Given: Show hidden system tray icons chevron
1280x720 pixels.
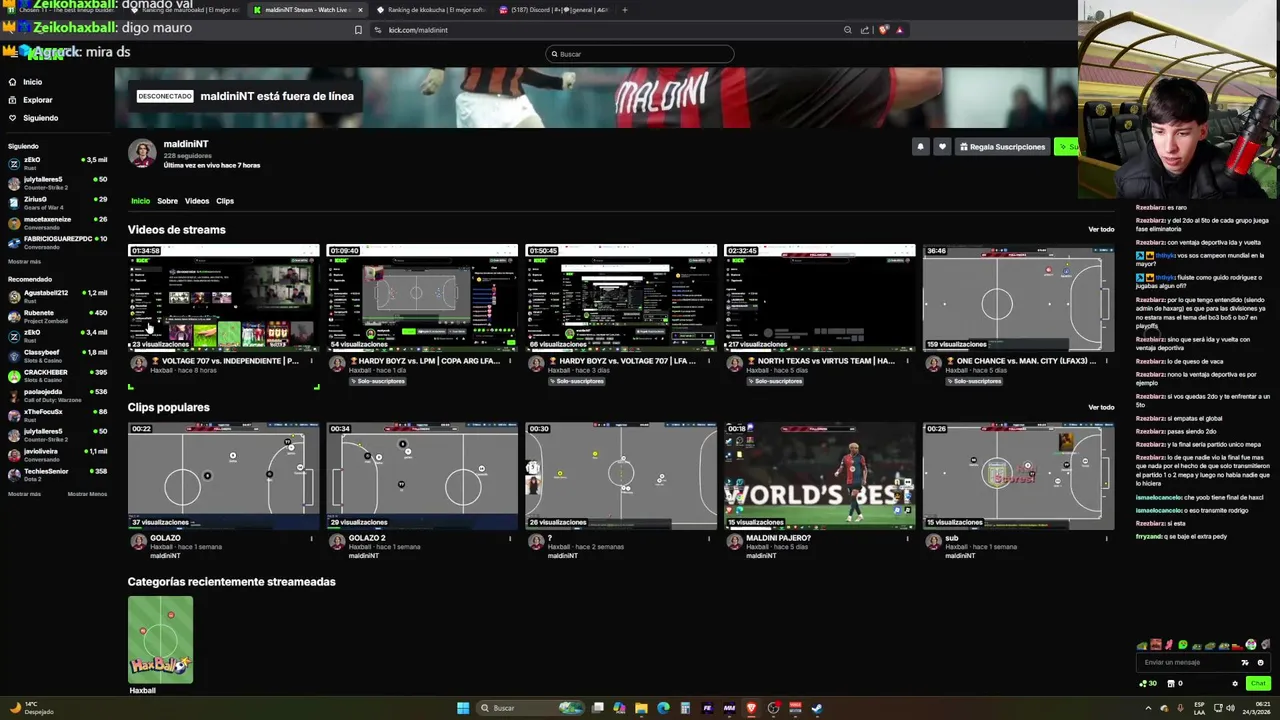Looking at the screenshot, I should [x=1148, y=708].
